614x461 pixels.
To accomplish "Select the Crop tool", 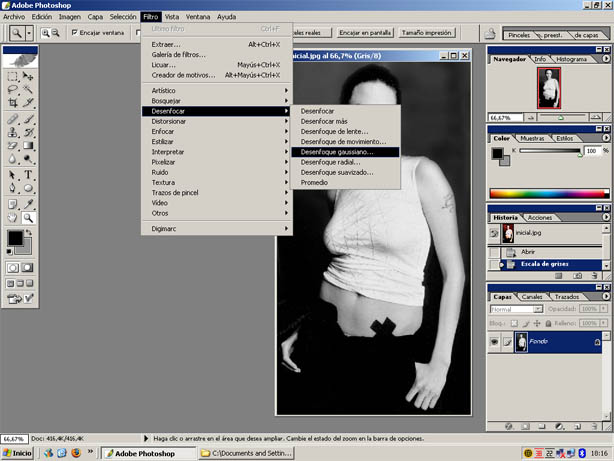I will point(12,103).
